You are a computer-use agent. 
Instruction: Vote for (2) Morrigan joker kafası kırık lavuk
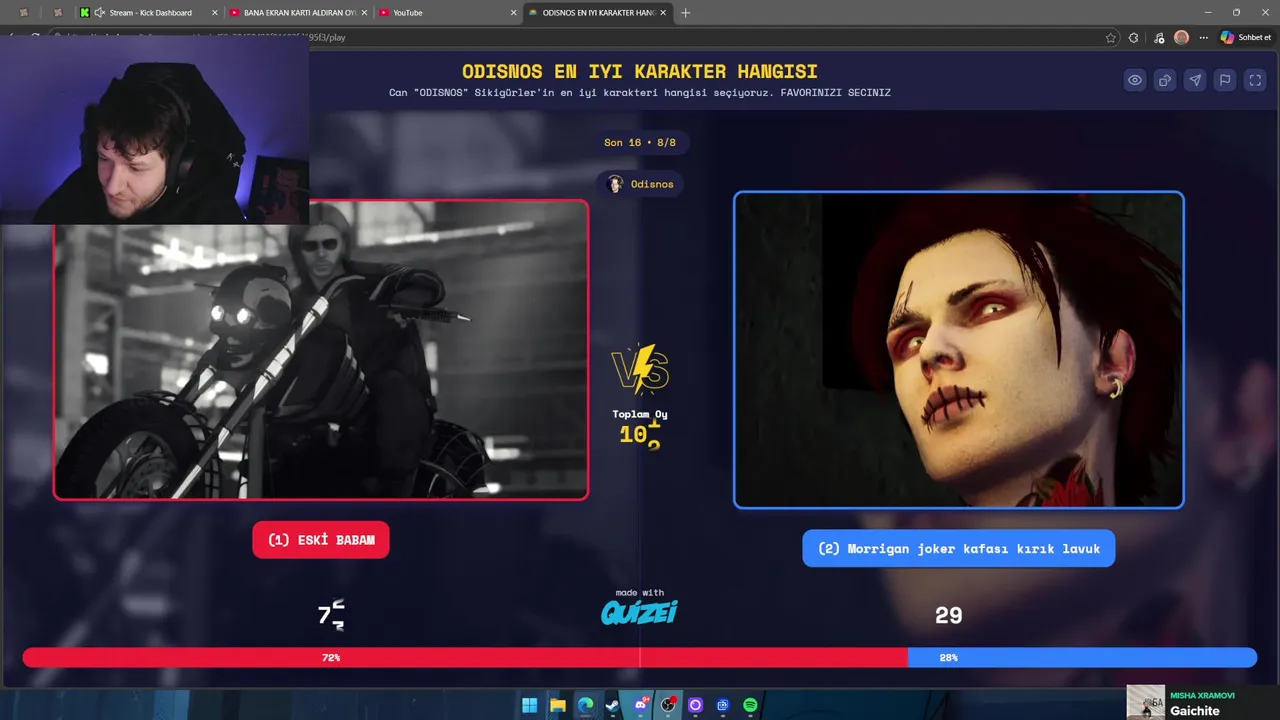coord(958,548)
